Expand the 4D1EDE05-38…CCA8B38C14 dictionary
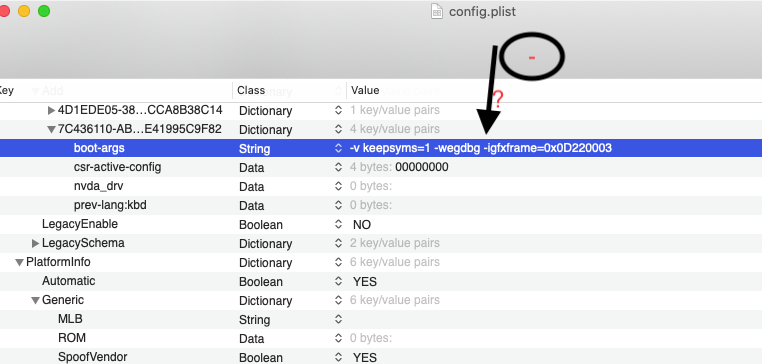The image size is (762, 364). coord(52,111)
